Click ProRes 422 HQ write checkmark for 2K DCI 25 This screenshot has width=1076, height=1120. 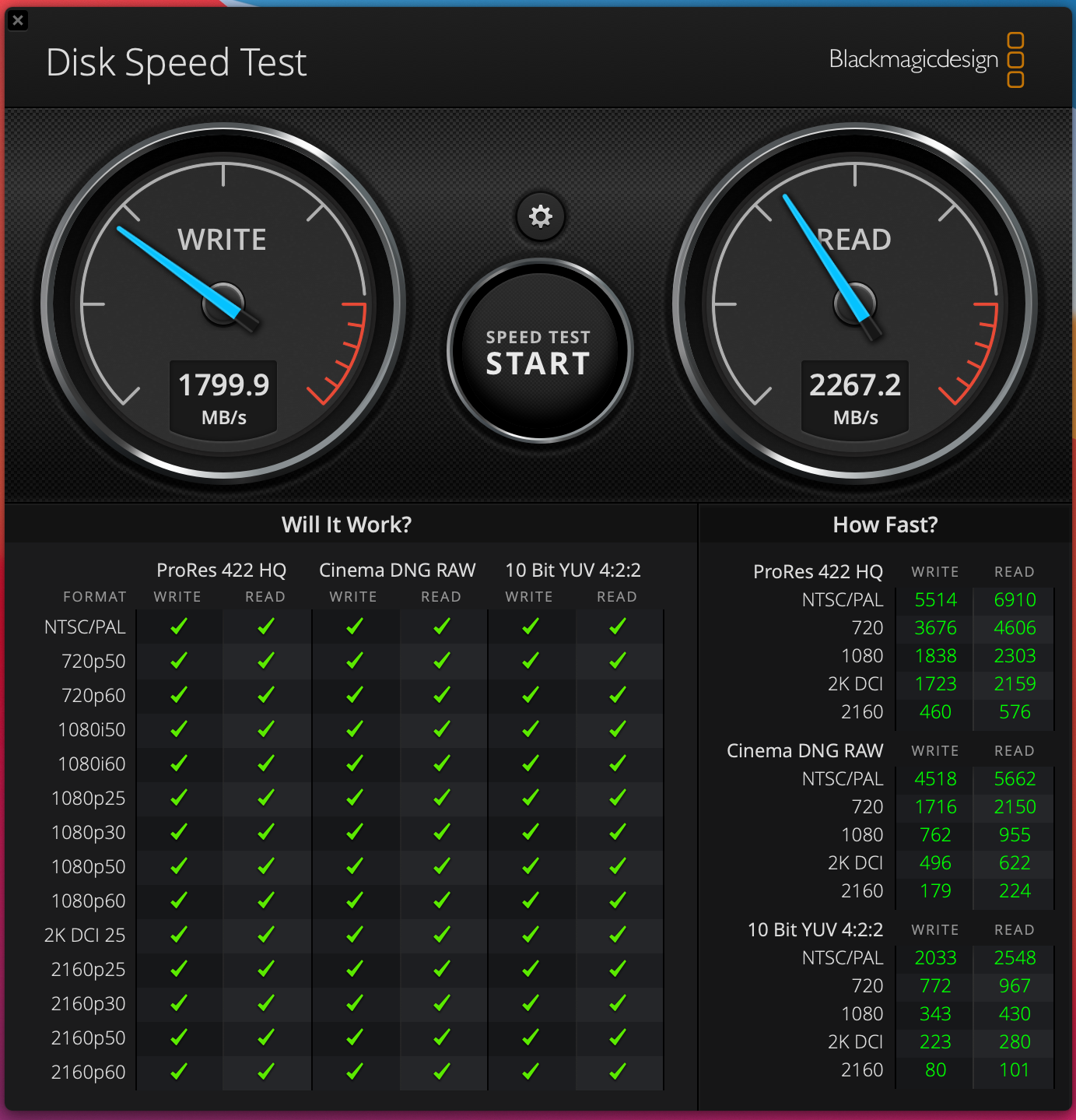[x=179, y=935]
